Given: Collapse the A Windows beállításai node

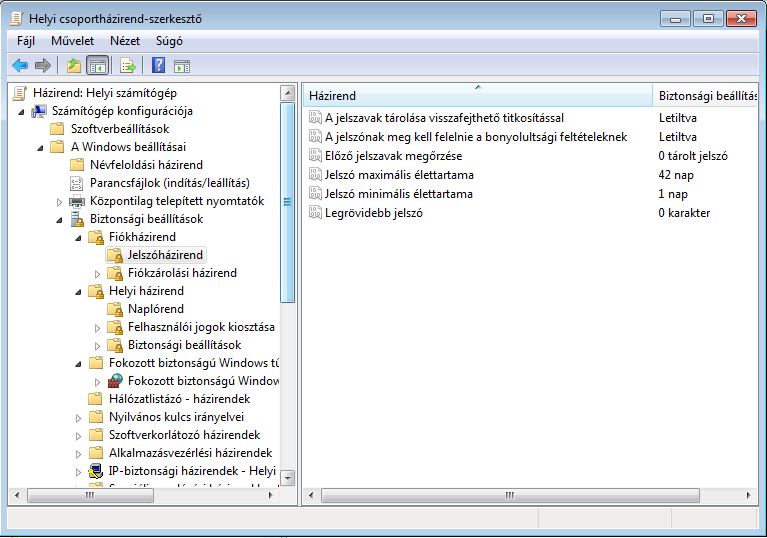Looking at the screenshot, I should pyautogui.click(x=41, y=148).
